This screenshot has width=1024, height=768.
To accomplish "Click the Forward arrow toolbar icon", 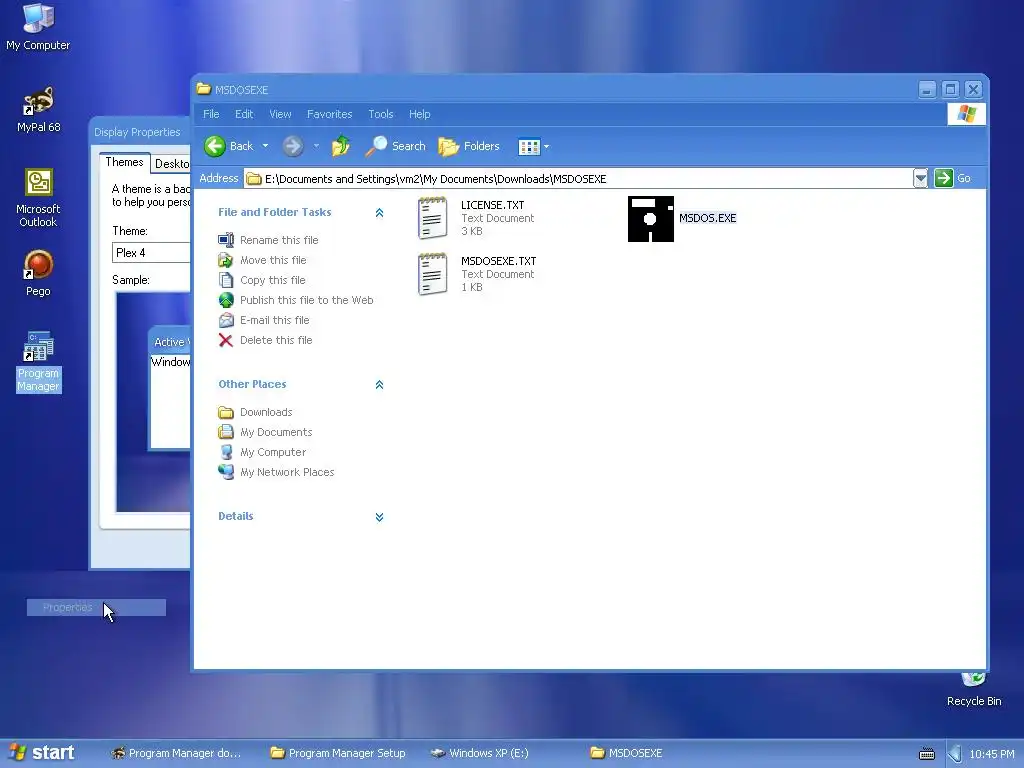I will (x=293, y=146).
